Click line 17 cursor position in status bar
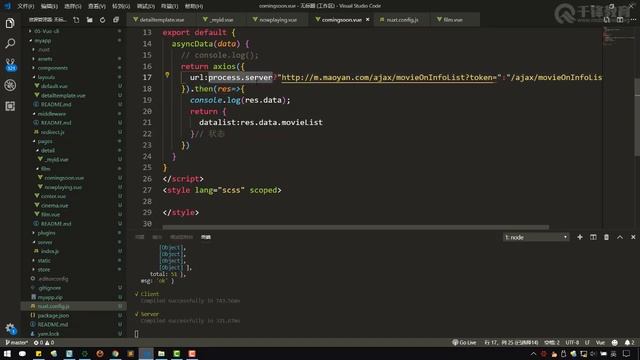 click(511, 342)
